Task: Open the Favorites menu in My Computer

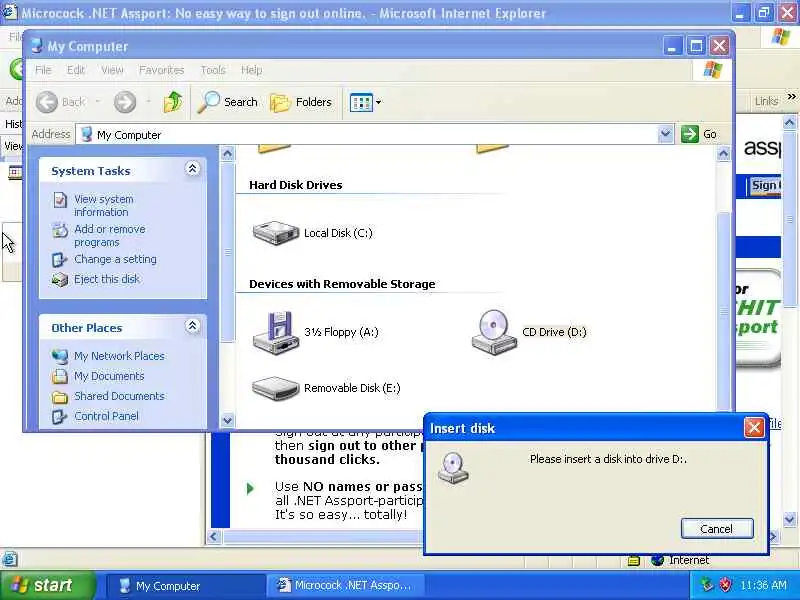Action: click(x=161, y=70)
